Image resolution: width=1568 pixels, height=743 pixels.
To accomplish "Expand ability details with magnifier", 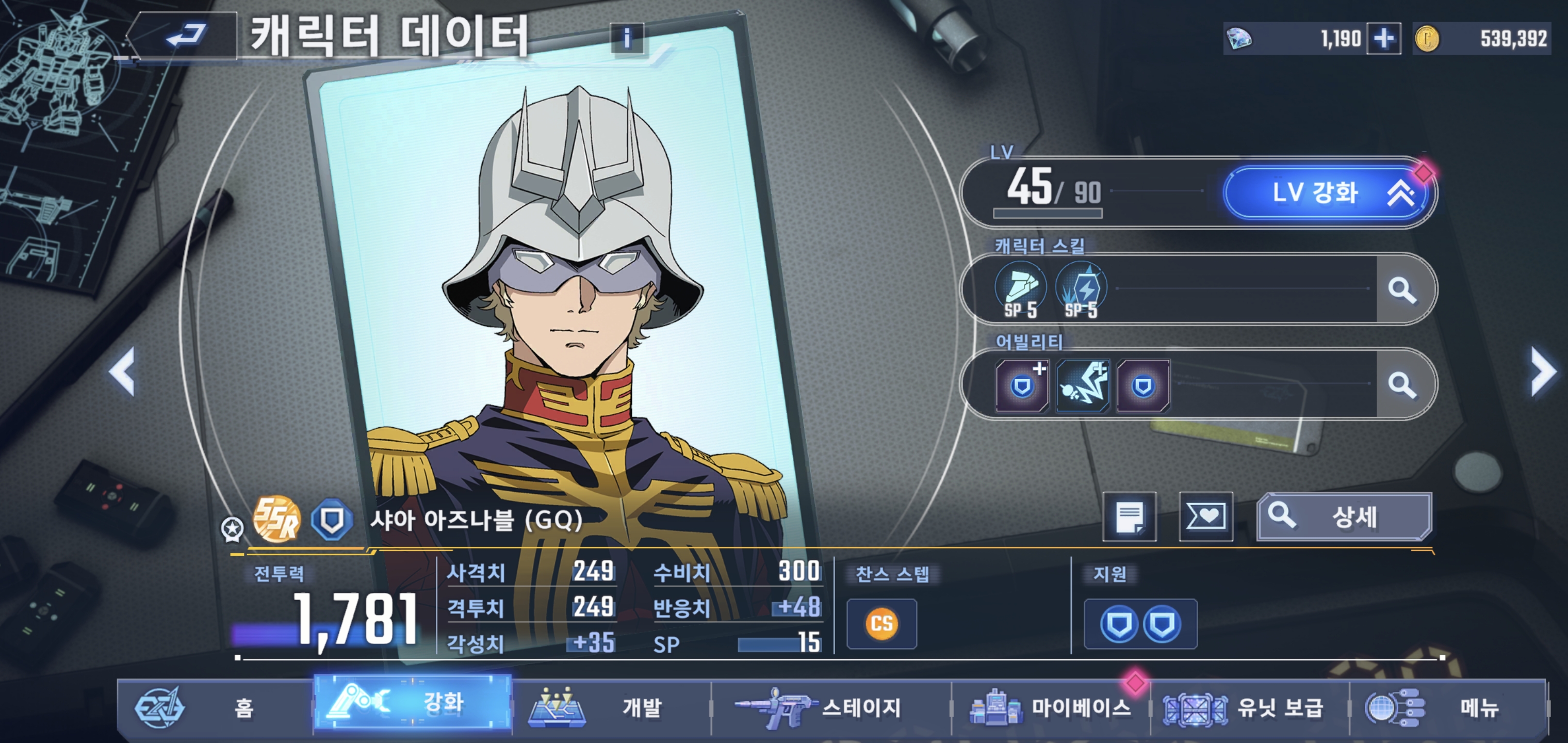I will 1402,385.
